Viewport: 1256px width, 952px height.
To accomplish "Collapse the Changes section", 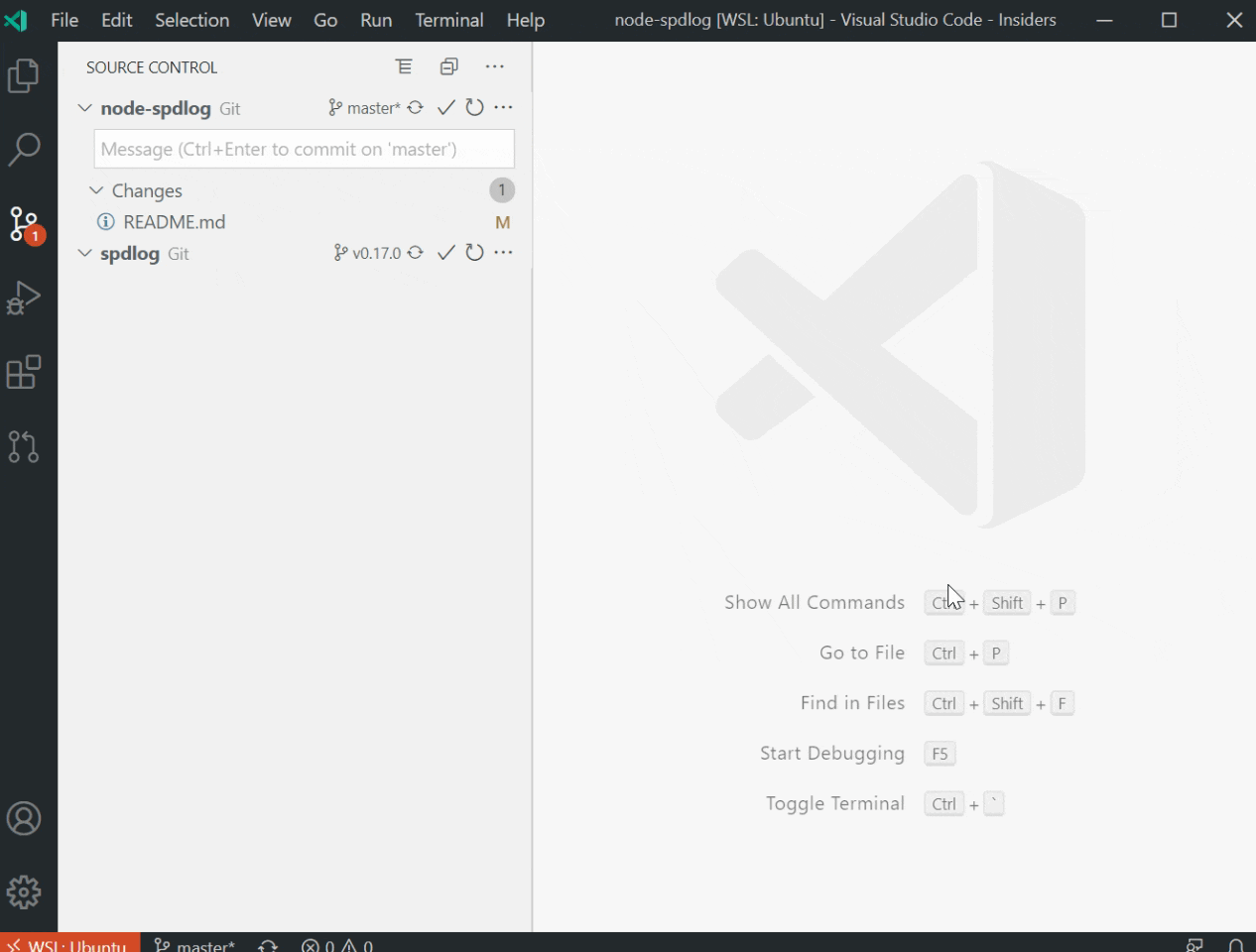I will [96, 189].
